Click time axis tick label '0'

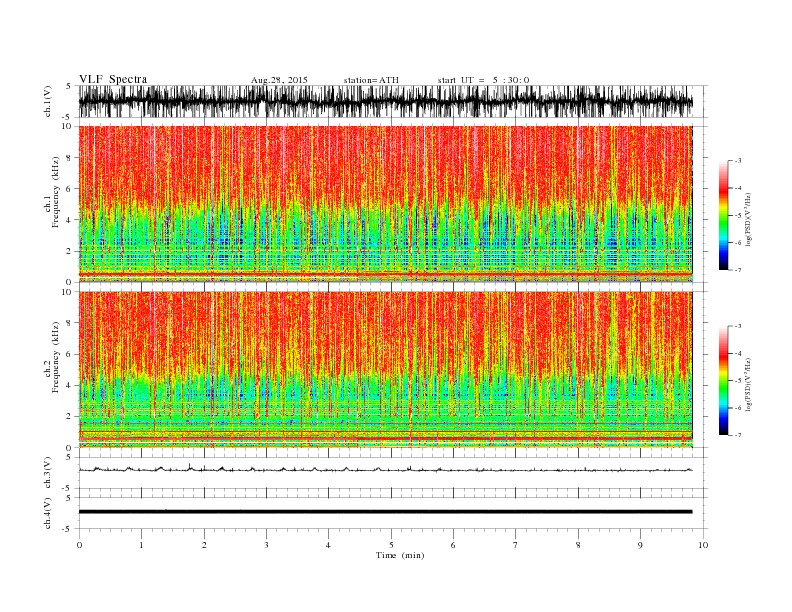point(79,545)
